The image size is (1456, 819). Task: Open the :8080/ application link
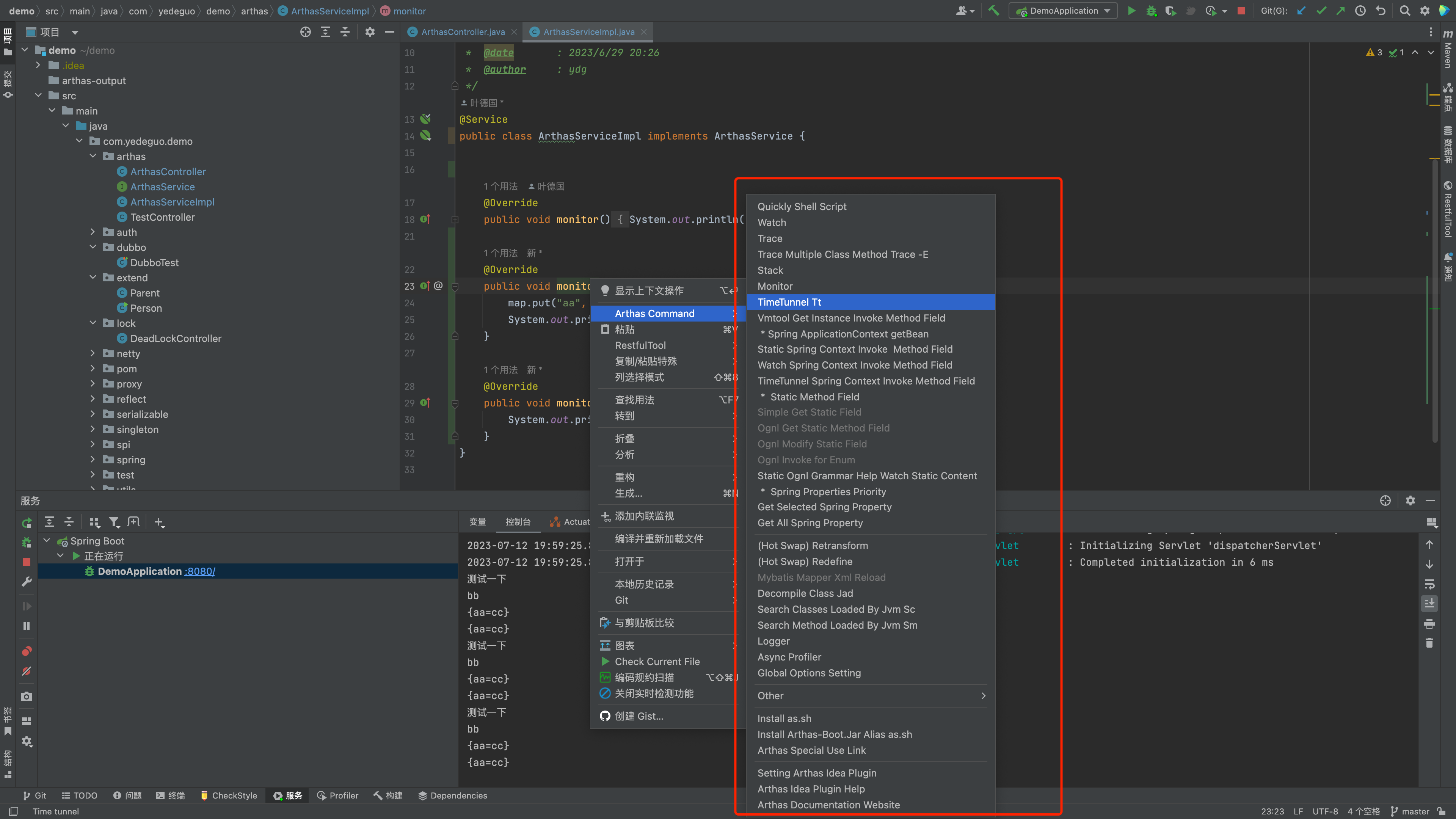tap(199, 571)
